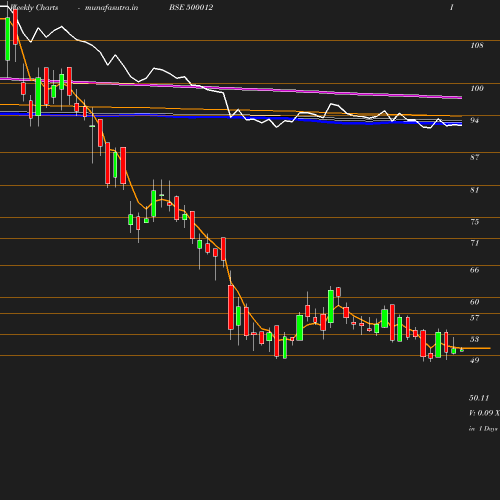Image resolution: width=500 pixels, height=500 pixels.
Task: Click the 'V: 0.09 X' volume text
Action: click(x=484, y=413)
